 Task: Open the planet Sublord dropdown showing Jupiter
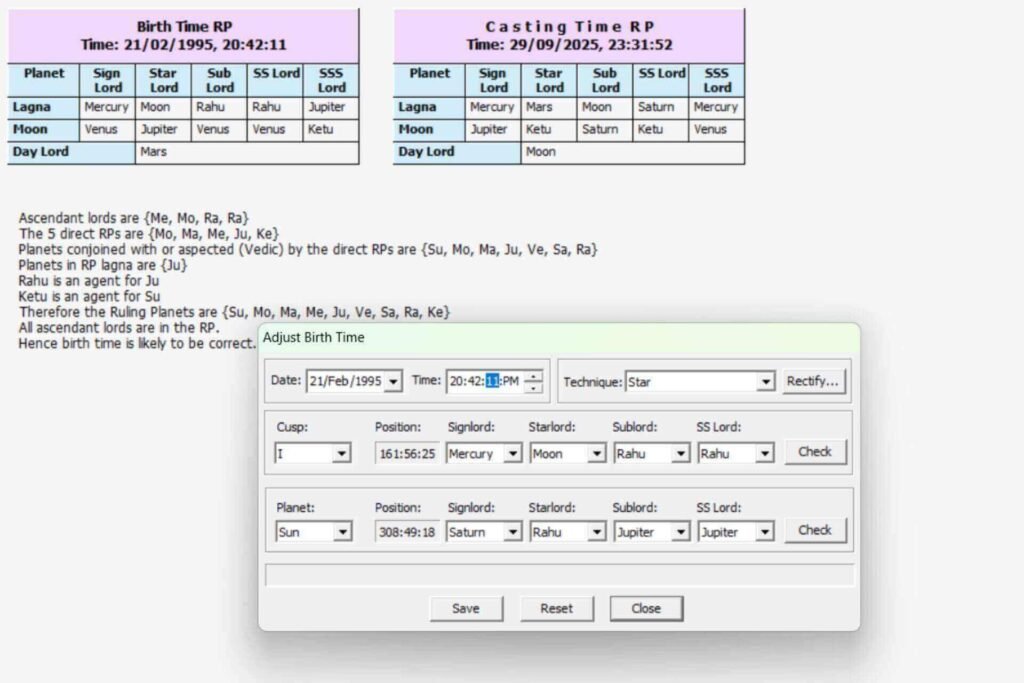click(x=679, y=531)
